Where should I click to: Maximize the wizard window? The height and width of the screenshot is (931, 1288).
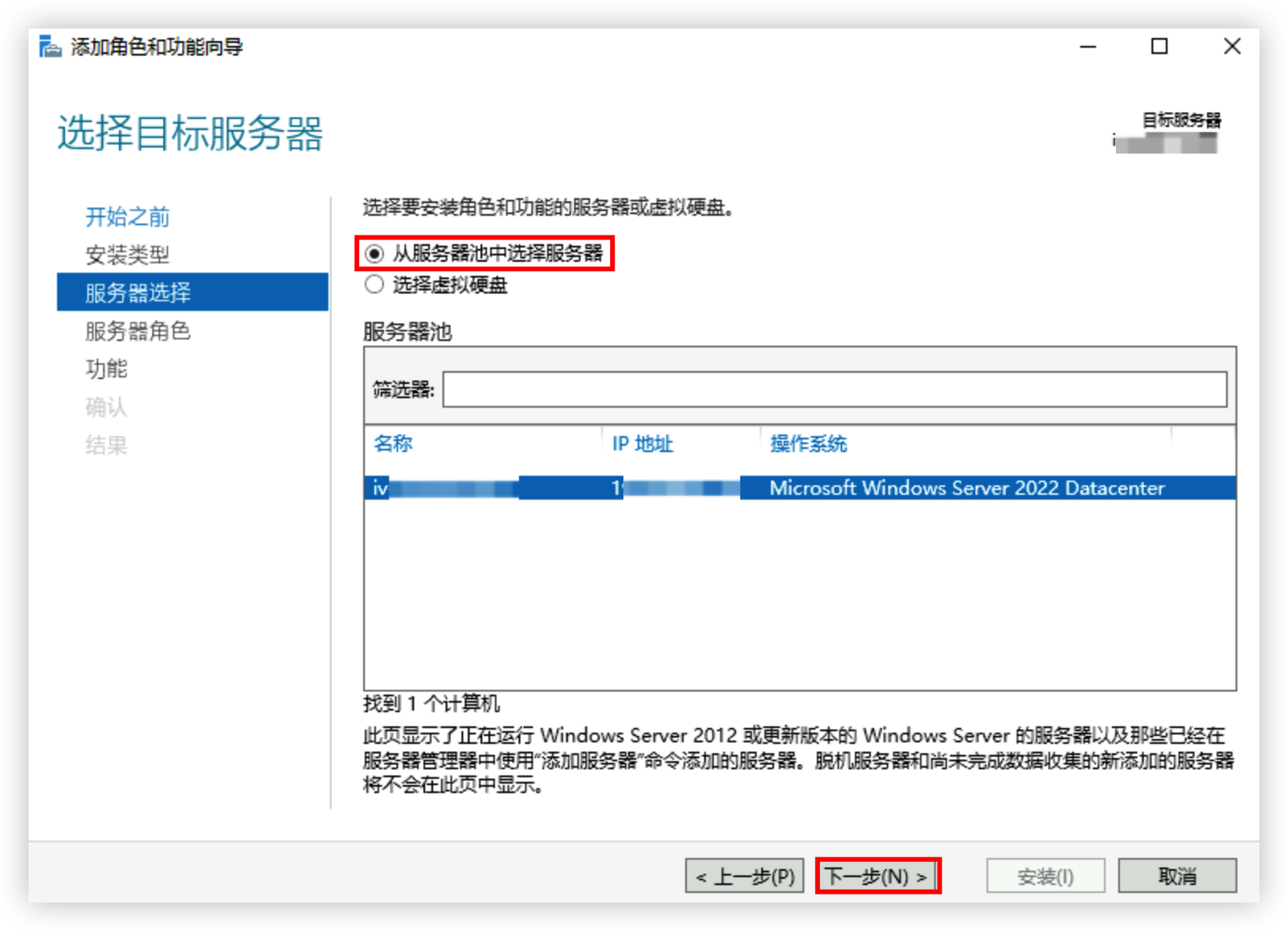pos(1160,47)
